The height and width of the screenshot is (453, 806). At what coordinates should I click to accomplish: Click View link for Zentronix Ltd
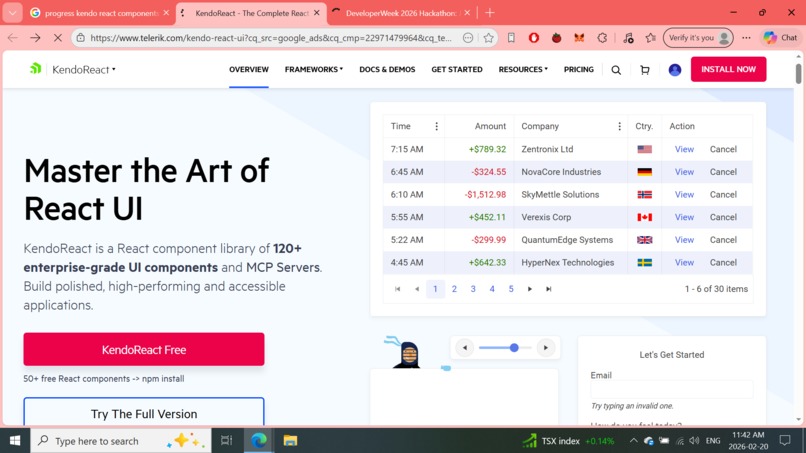tap(684, 149)
